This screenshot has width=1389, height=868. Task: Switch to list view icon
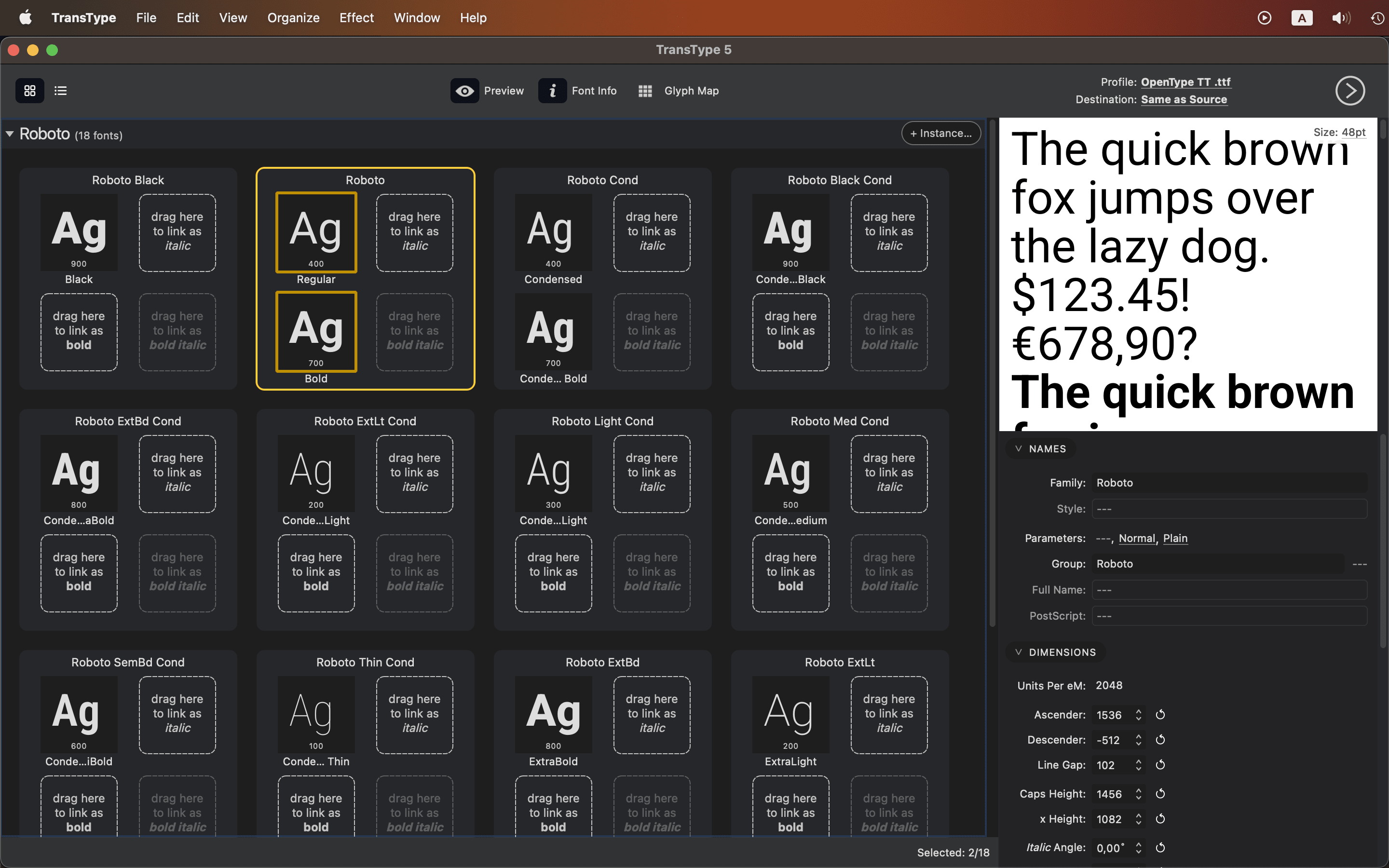click(61, 91)
